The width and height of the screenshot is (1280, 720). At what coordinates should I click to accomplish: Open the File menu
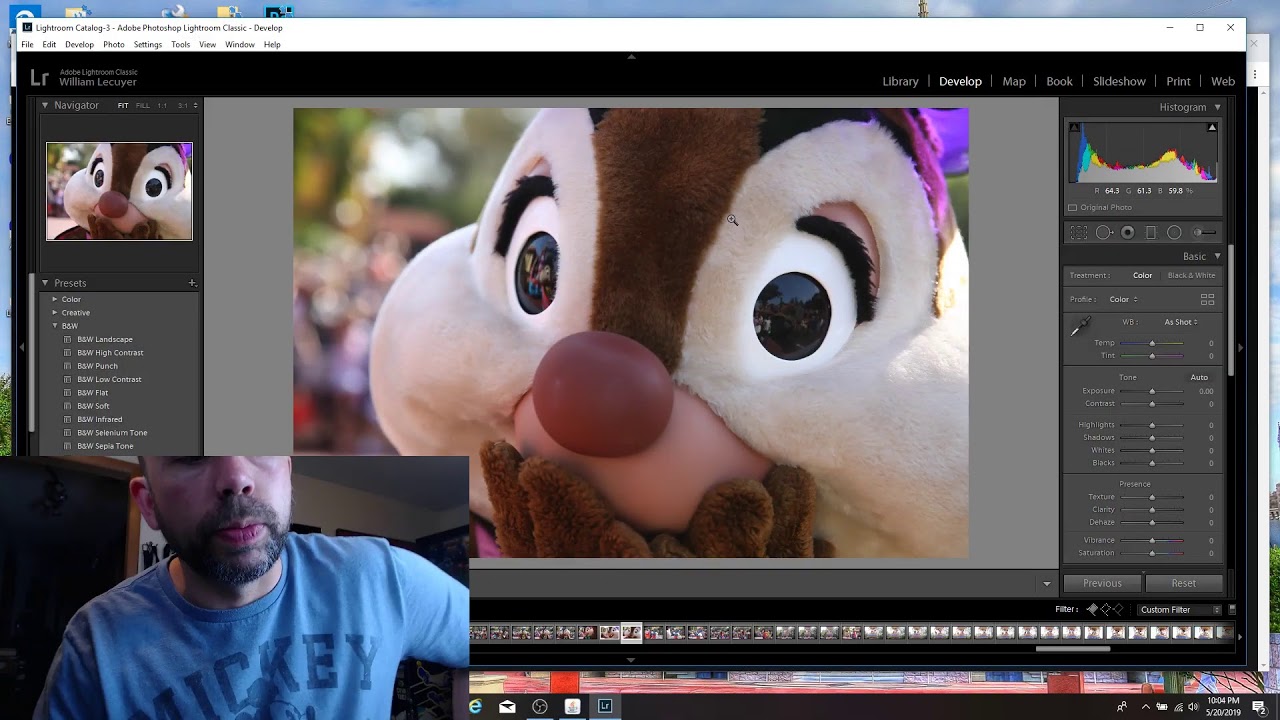27,44
